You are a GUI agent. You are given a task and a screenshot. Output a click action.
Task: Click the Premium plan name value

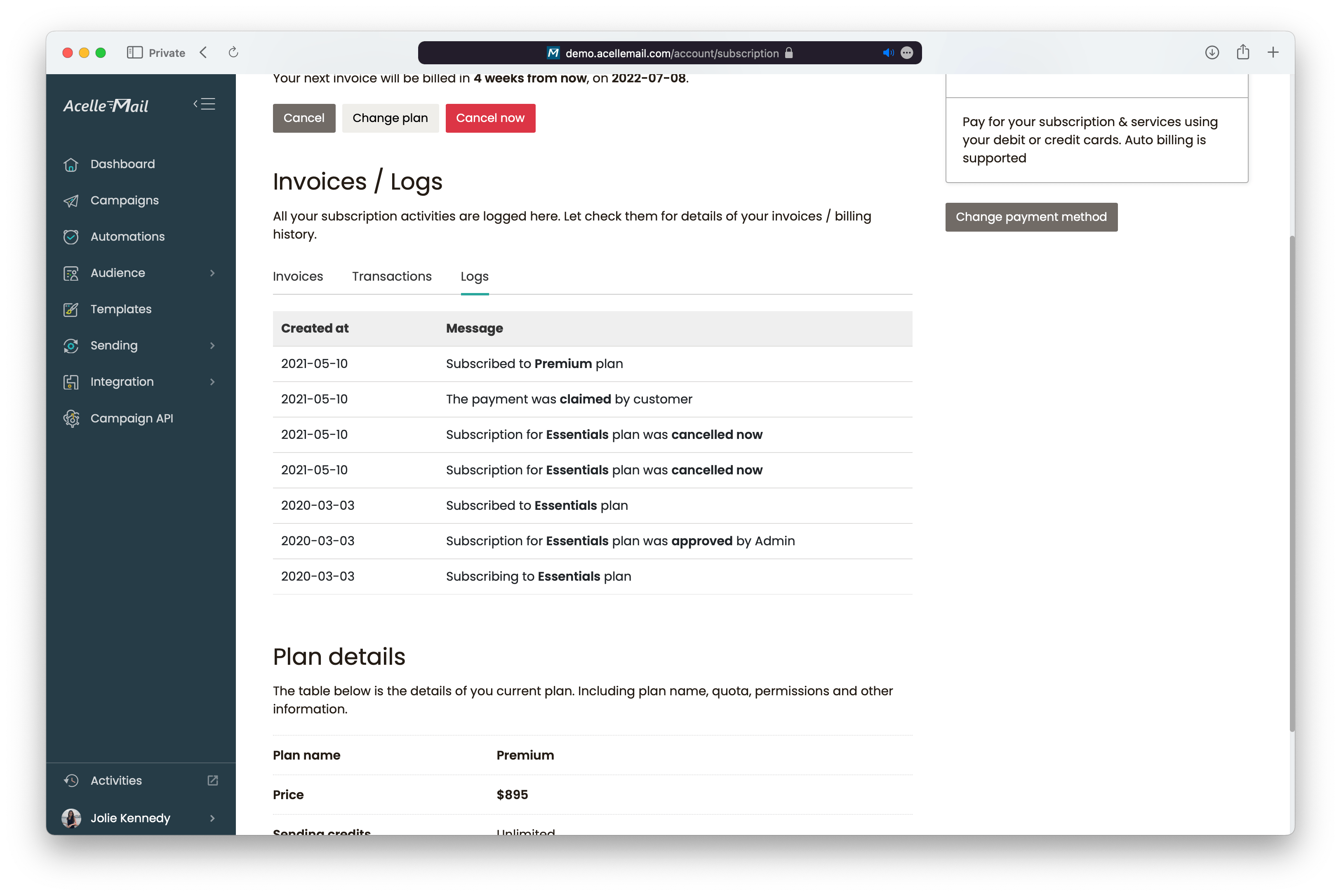click(525, 755)
